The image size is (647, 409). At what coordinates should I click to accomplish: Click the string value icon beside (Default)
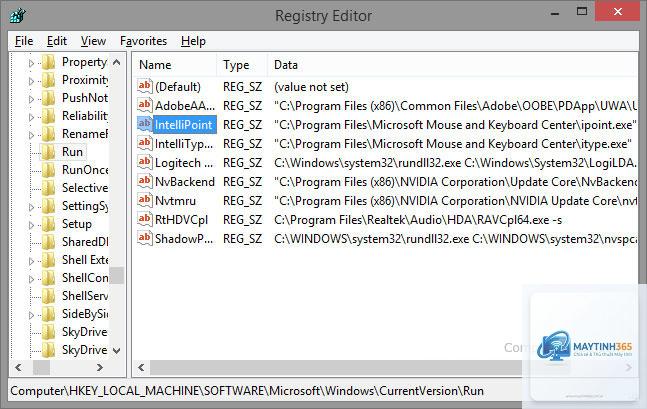pyautogui.click(x=144, y=86)
